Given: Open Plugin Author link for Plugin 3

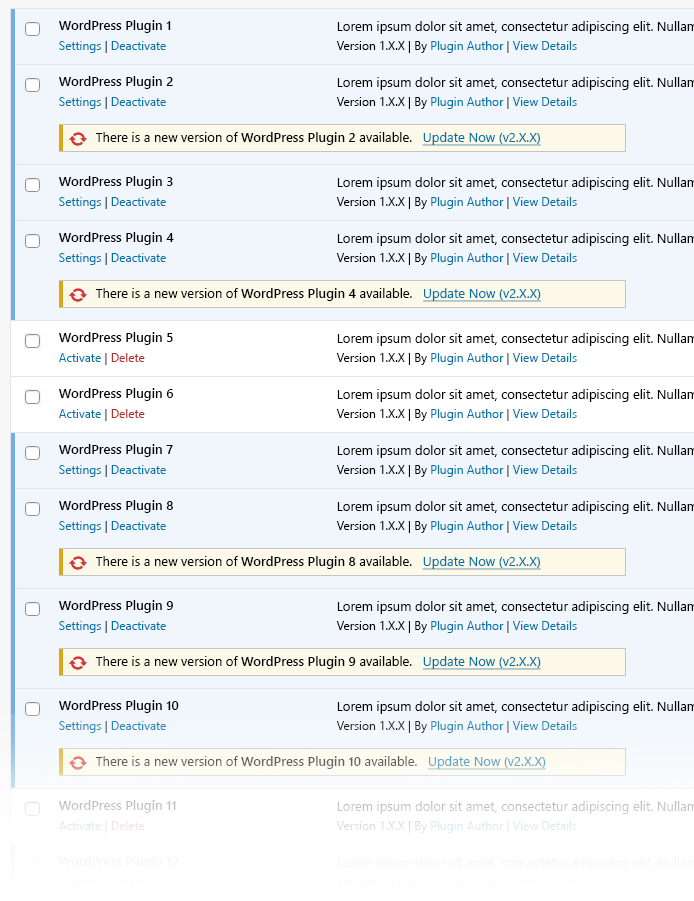Looking at the screenshot, I should tap(466, 202).
